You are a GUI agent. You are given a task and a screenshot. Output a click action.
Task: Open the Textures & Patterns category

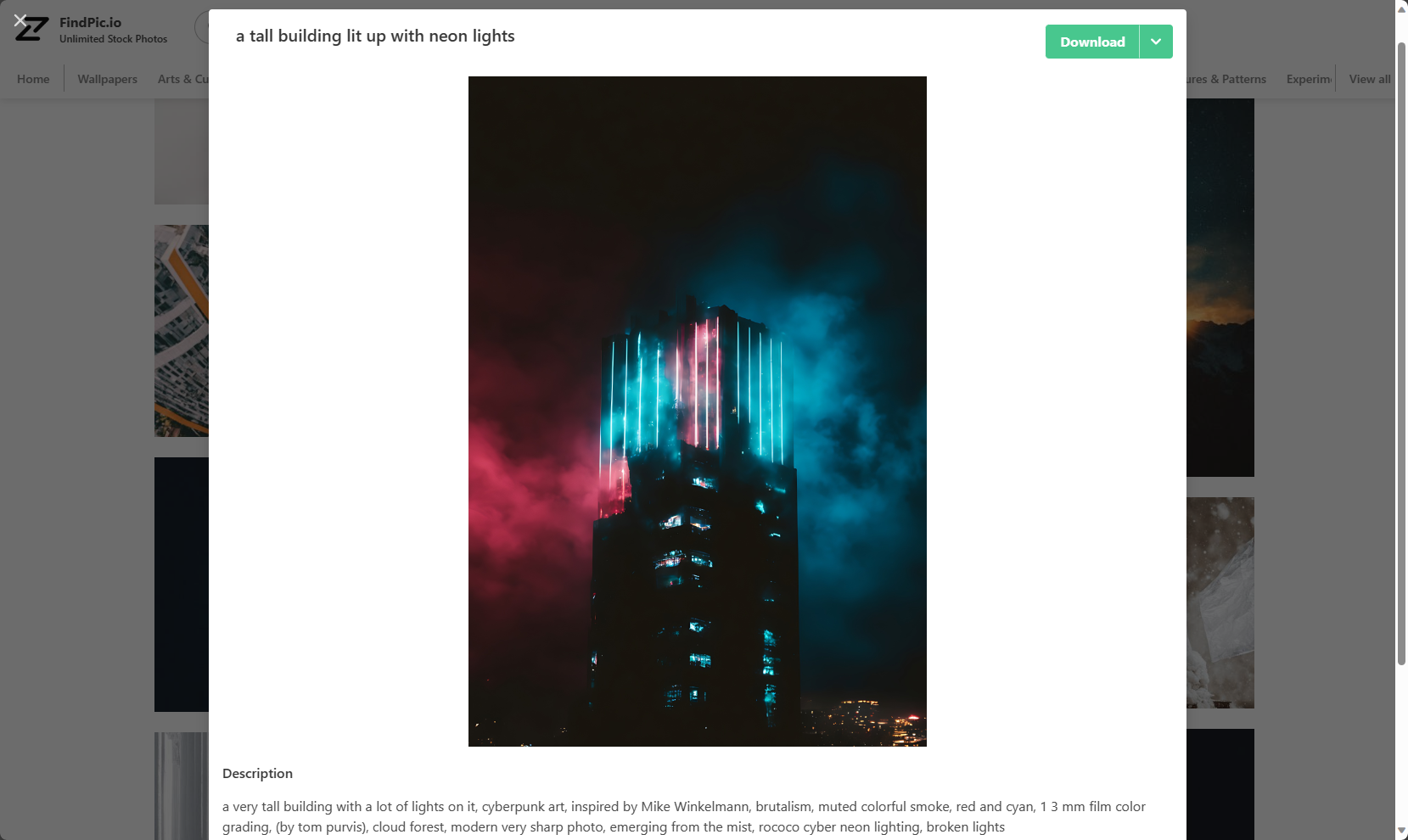(1226, 79)
